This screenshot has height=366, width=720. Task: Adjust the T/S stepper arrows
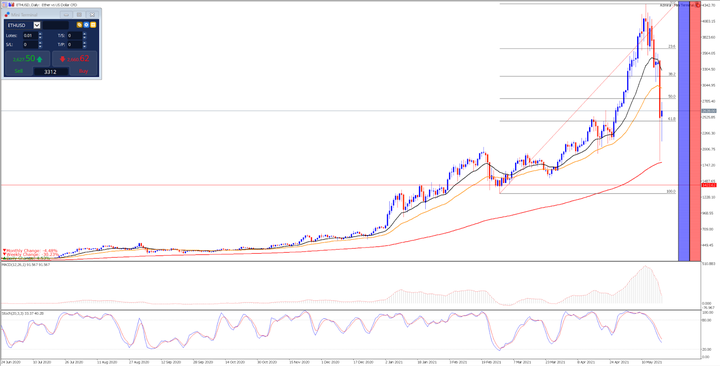[x=84, y=35]
